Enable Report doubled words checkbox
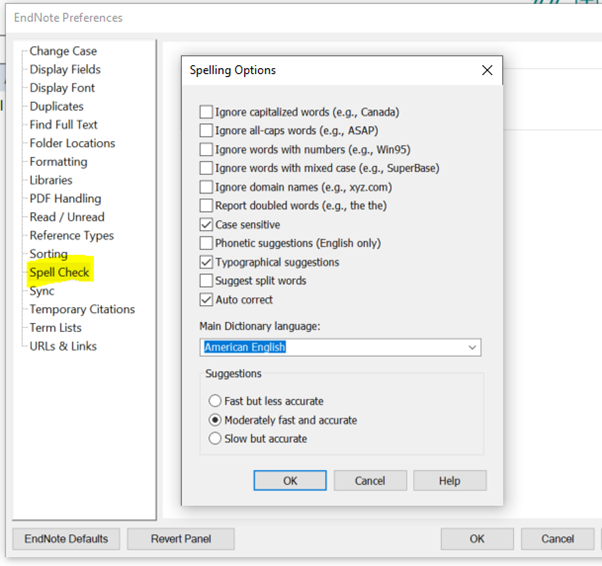 pyautogui.click(x=206, y=205)
